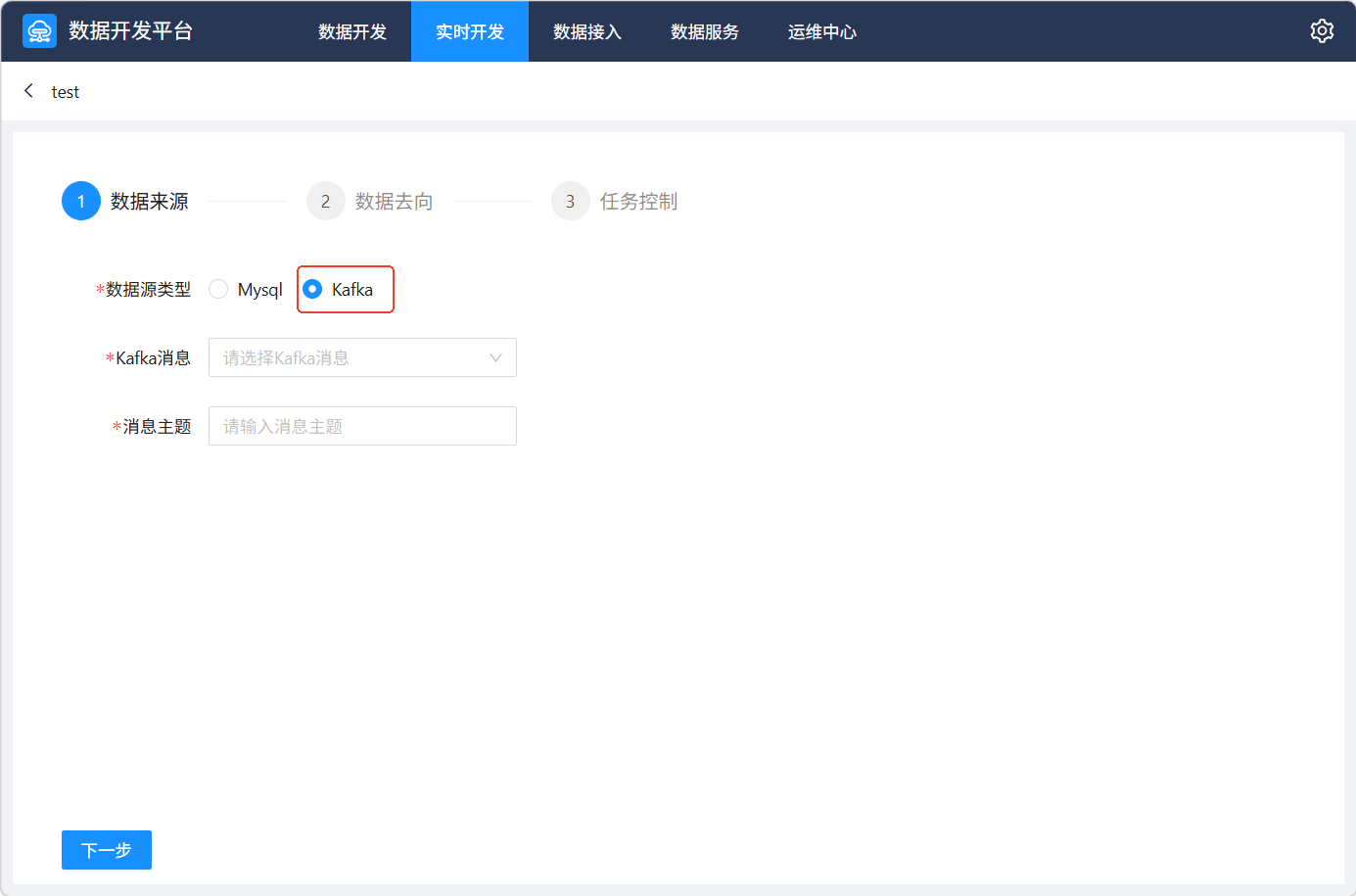The image size is (1356, 896).
Task: Go back using the left arrow icon
Action: click(x=28, y=91)
